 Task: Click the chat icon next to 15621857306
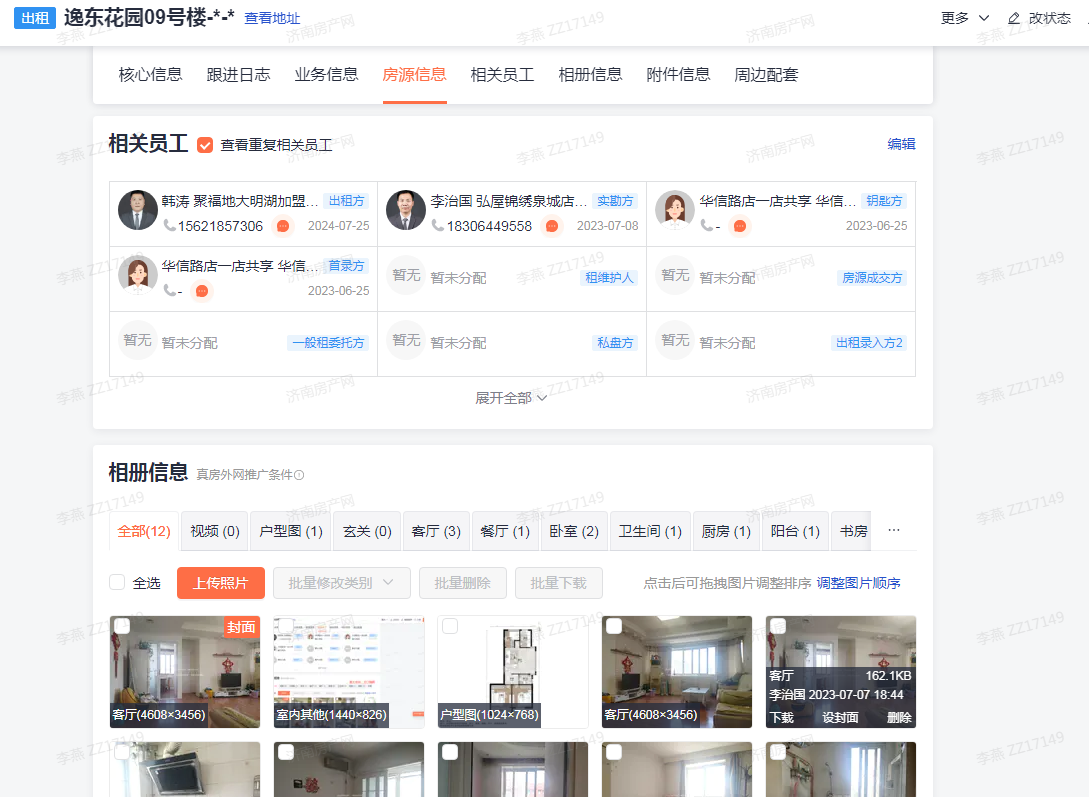click(x=283, y=226)
